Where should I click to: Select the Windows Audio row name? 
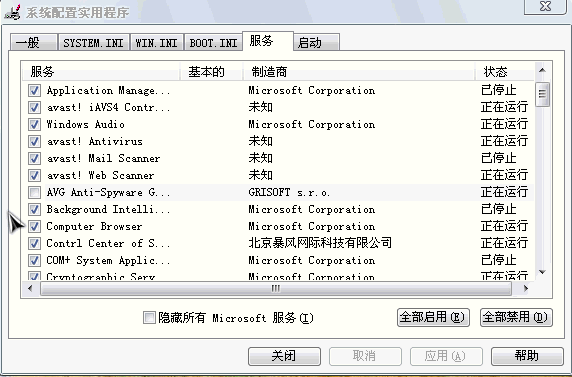coord(86,124)
